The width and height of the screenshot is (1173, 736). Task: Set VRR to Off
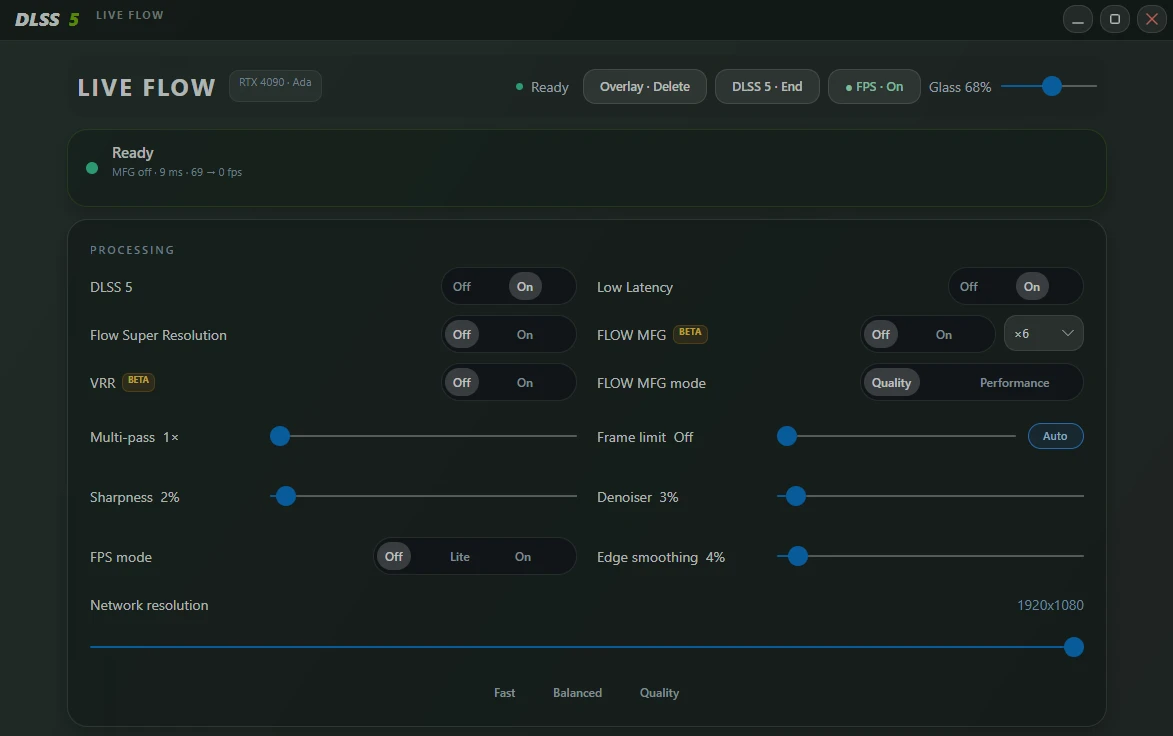pyautogui.click(x=462, y=382)
